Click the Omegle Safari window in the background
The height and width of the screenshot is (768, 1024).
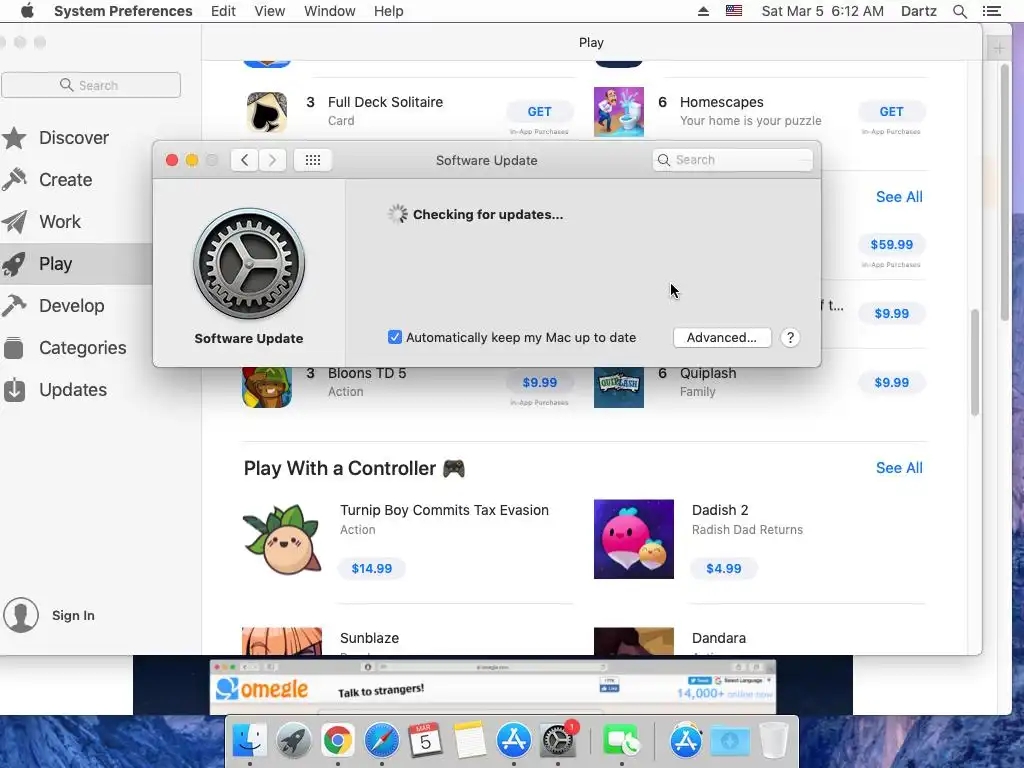(x=493, y=687)
